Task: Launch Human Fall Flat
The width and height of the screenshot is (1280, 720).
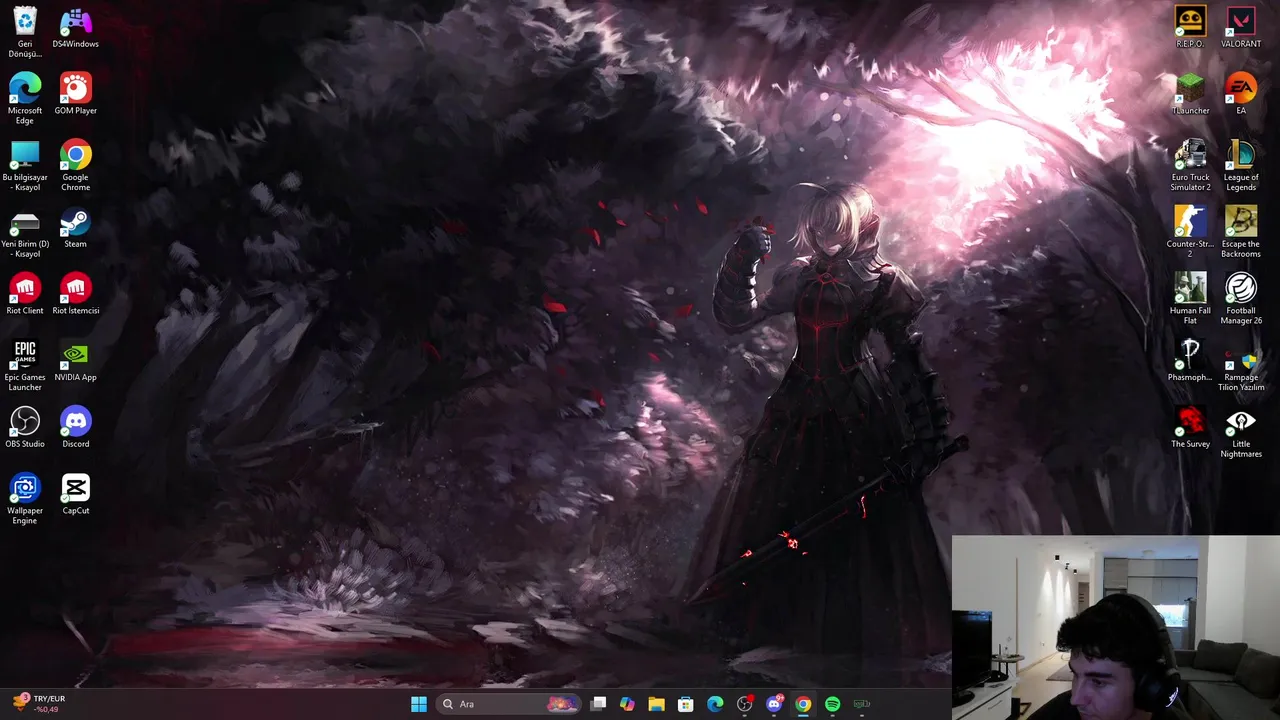Action: click(x=1190, y=298)
